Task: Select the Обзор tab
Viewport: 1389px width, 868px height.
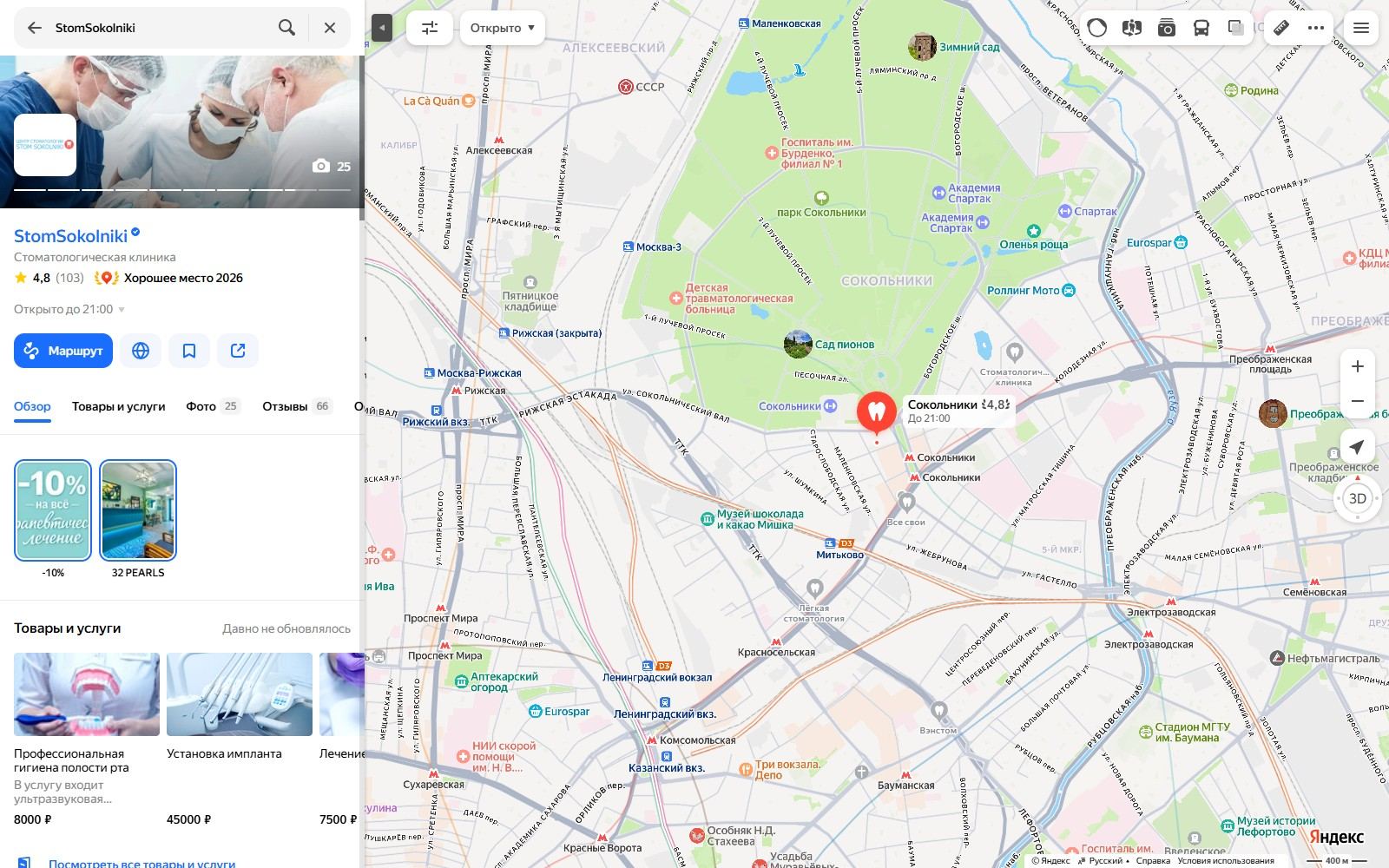Action: pos(32,406)
